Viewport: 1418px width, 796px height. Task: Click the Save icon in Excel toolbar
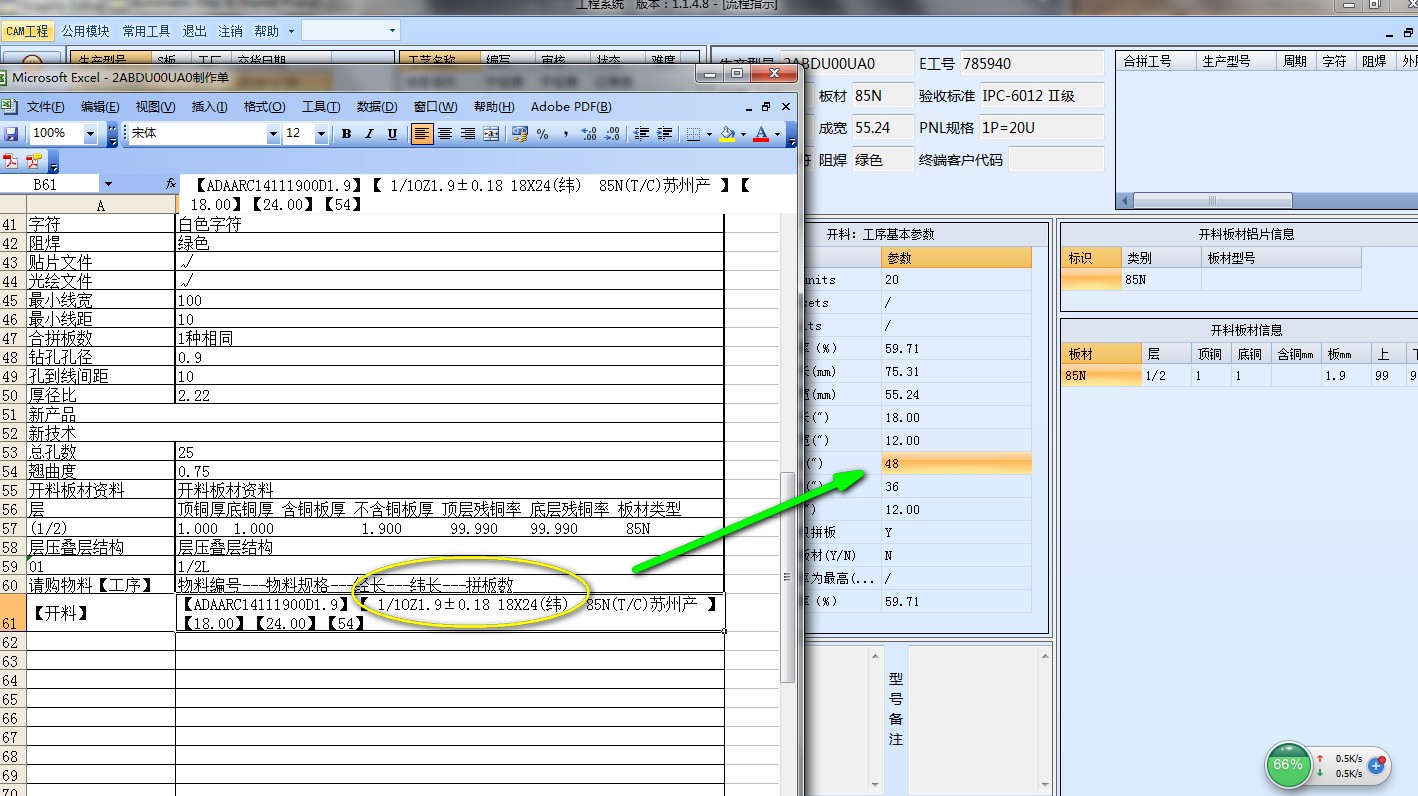click(x=12, y=134)
